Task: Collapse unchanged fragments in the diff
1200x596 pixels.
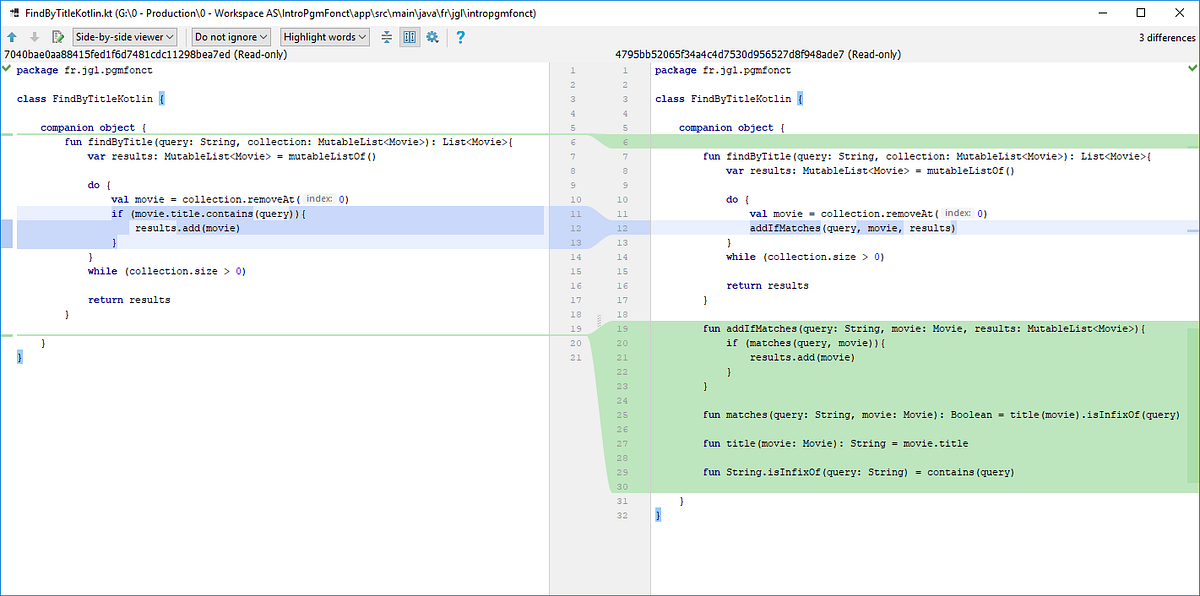Action: (386, 37)
